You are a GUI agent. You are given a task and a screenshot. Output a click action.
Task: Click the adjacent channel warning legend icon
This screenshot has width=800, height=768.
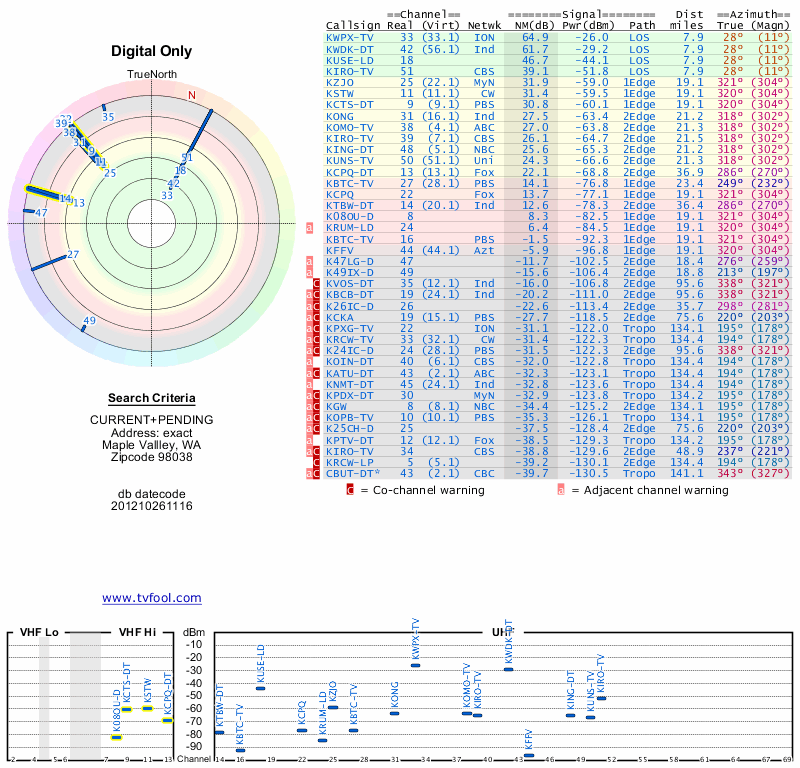[561, 490]
